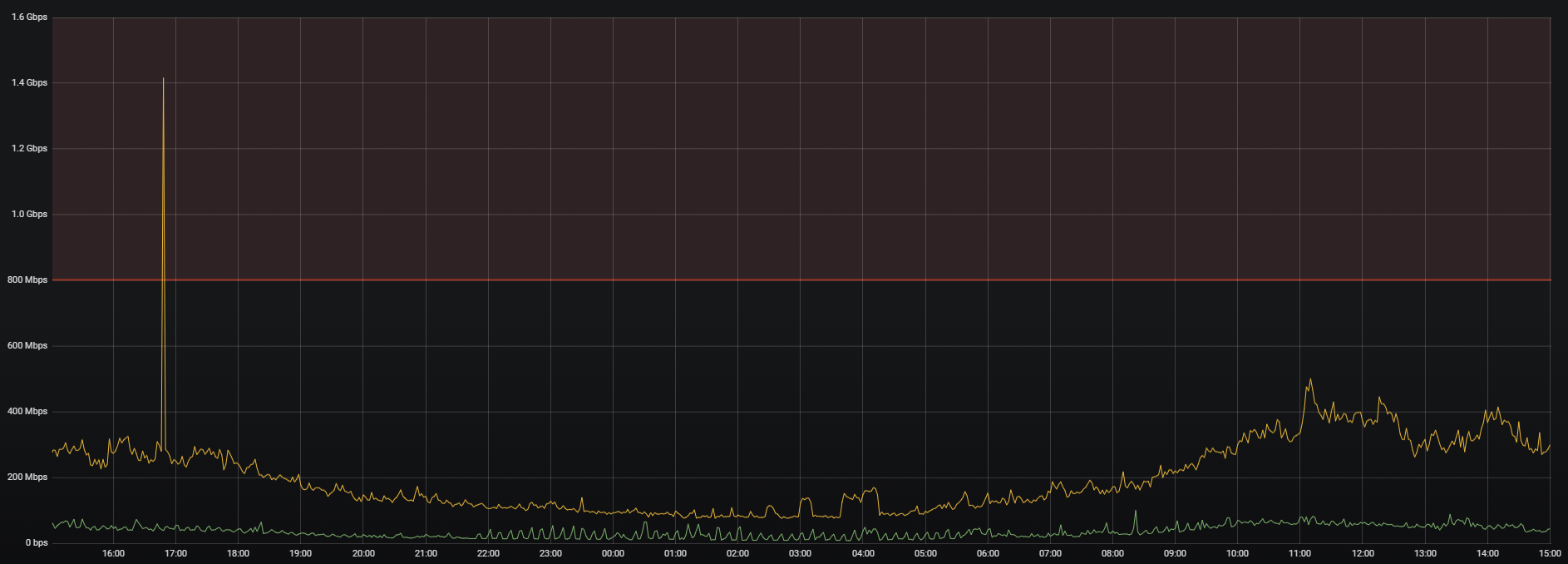1568x564 pixels.
Task: Click the 00:00 time axis label
Action: tap(613, 554)
